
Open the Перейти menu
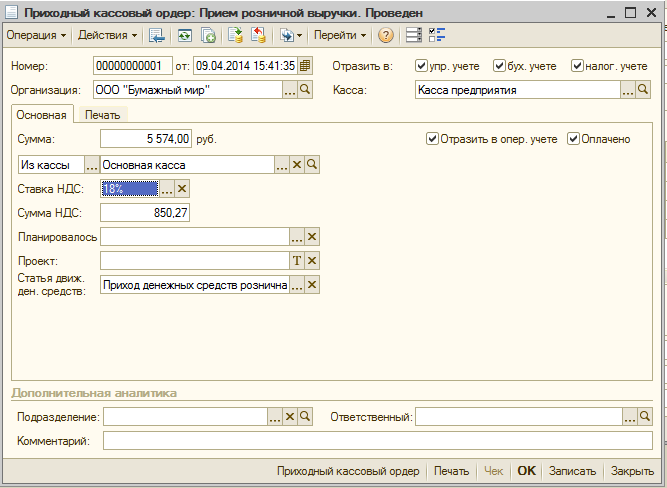[x=340, y=35]
